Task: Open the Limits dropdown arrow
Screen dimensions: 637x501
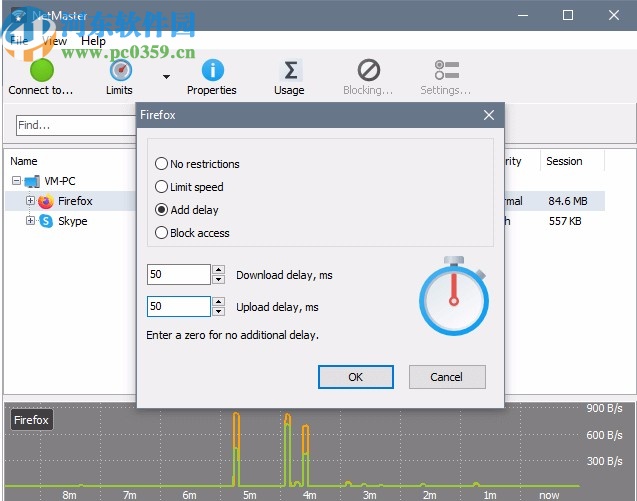Action: (166, 76)
